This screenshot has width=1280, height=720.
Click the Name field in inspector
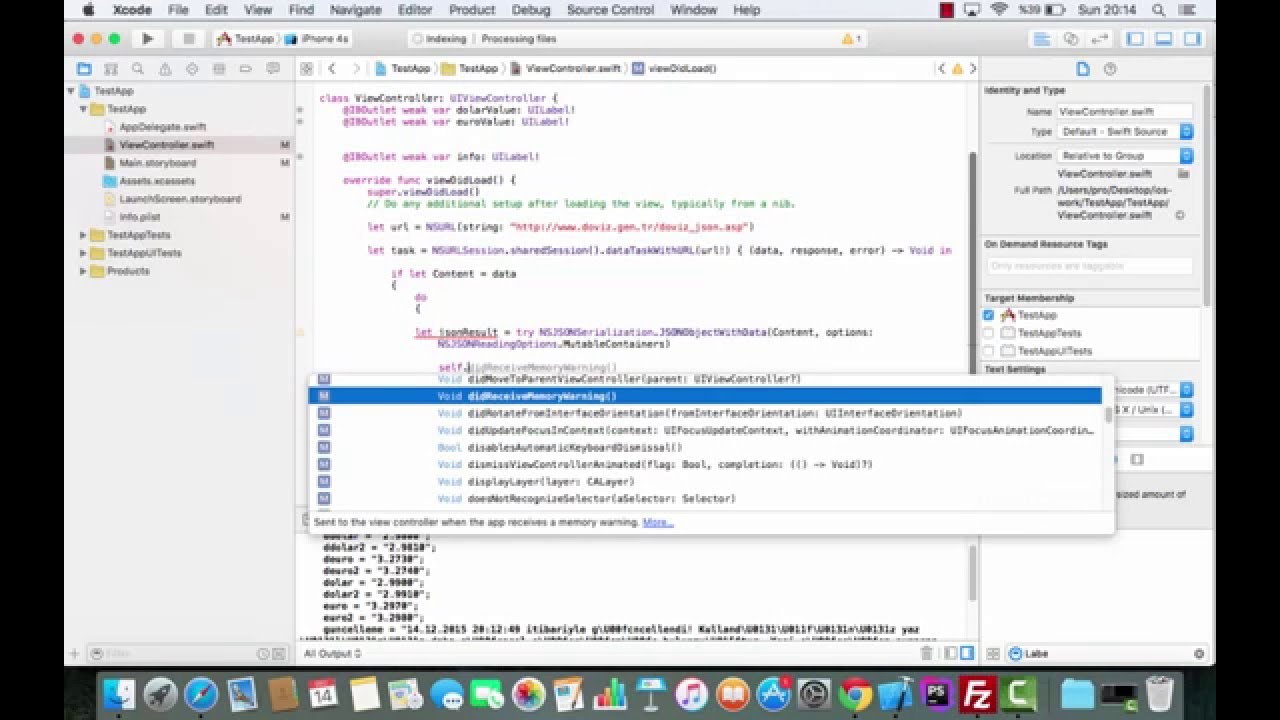tap(1125, 112)
